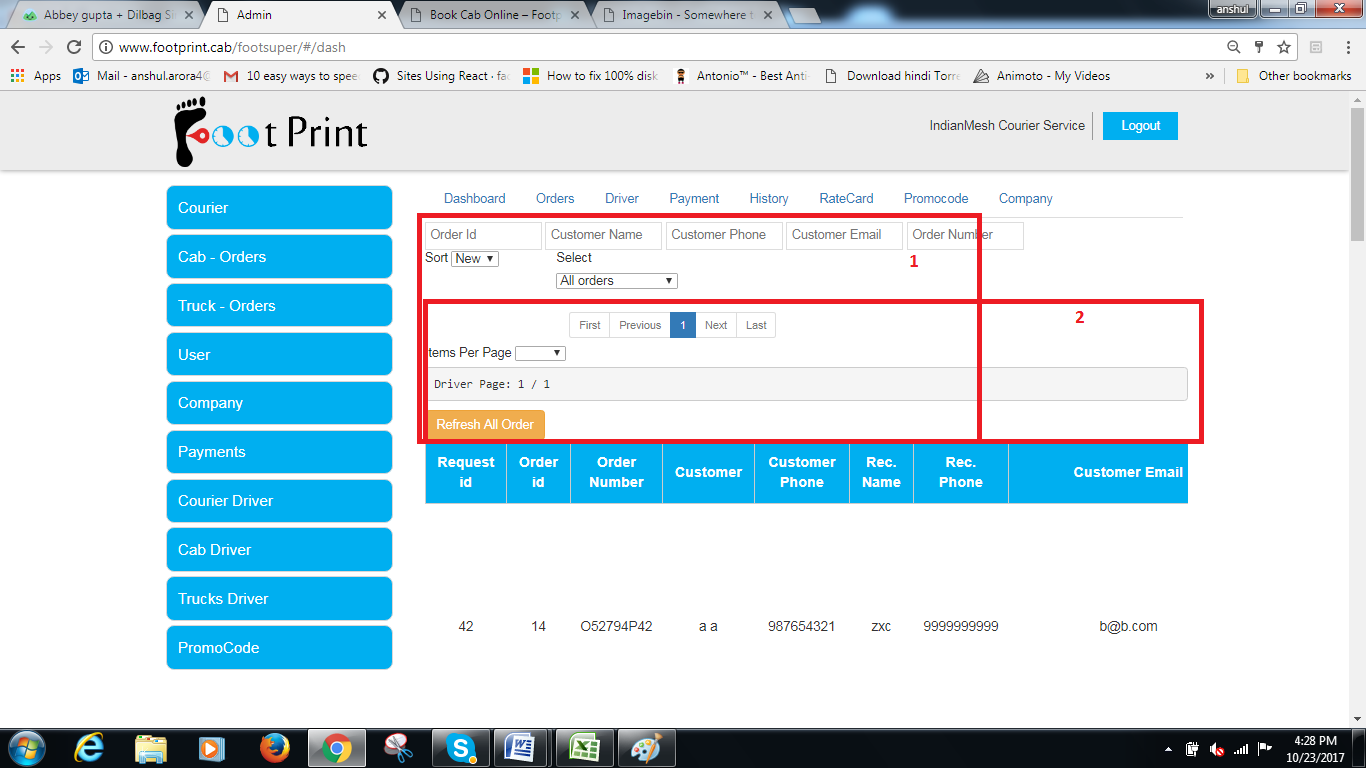Click the Chrome icon on the taskbar
The height and width of the screenshot is (768, 1366).
point(337,748)
